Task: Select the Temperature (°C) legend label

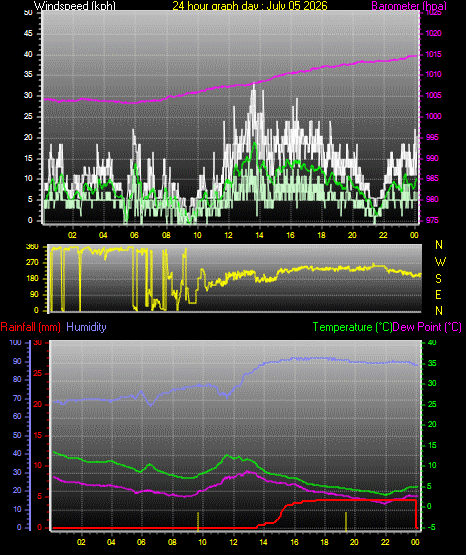Action: click(352, 327)
